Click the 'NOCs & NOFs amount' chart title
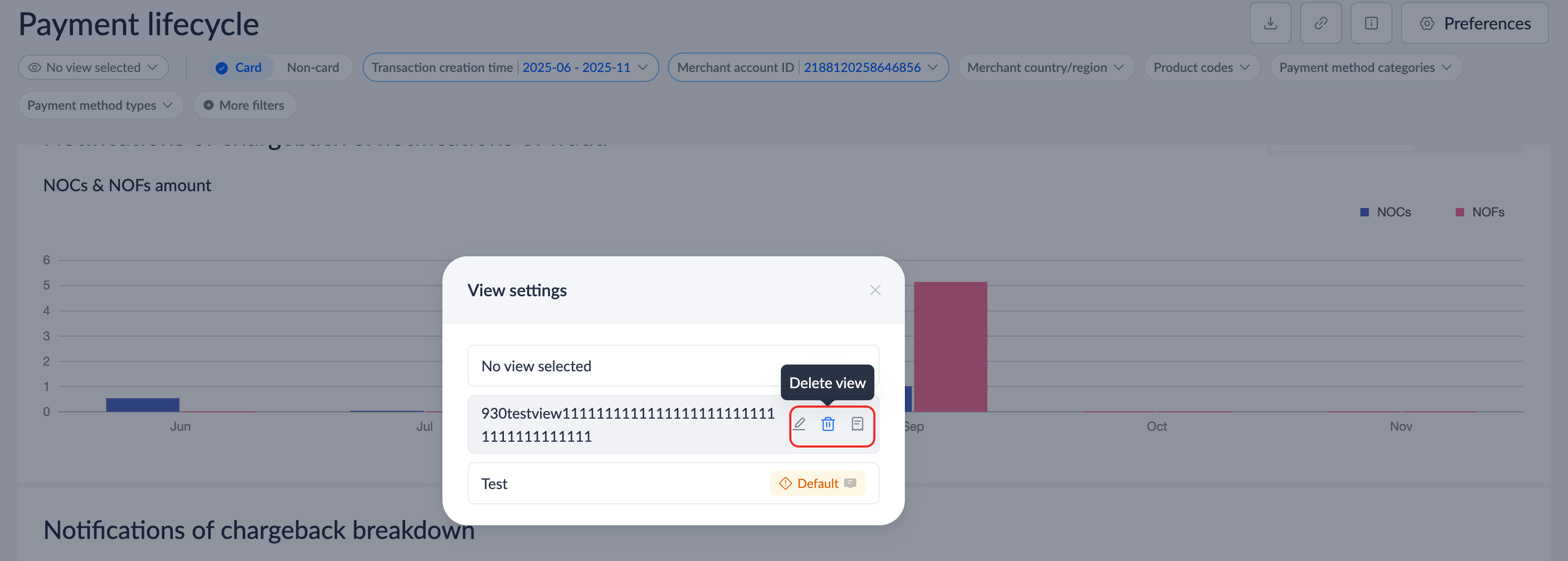Viewport: 1568px width, 561px height. (x=127, y=185)
